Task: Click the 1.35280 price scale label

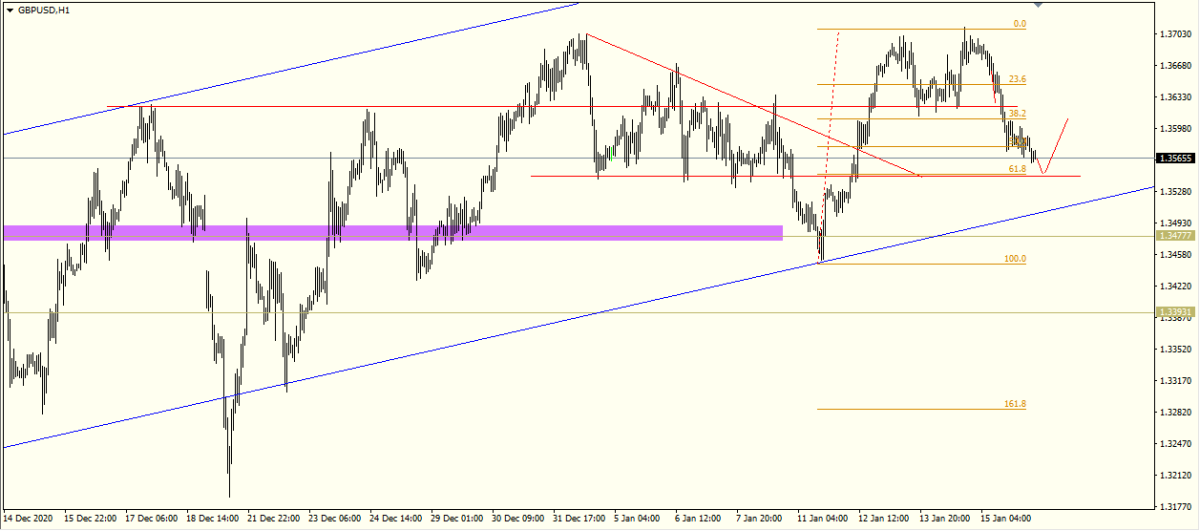Action: pos(1177,191)
